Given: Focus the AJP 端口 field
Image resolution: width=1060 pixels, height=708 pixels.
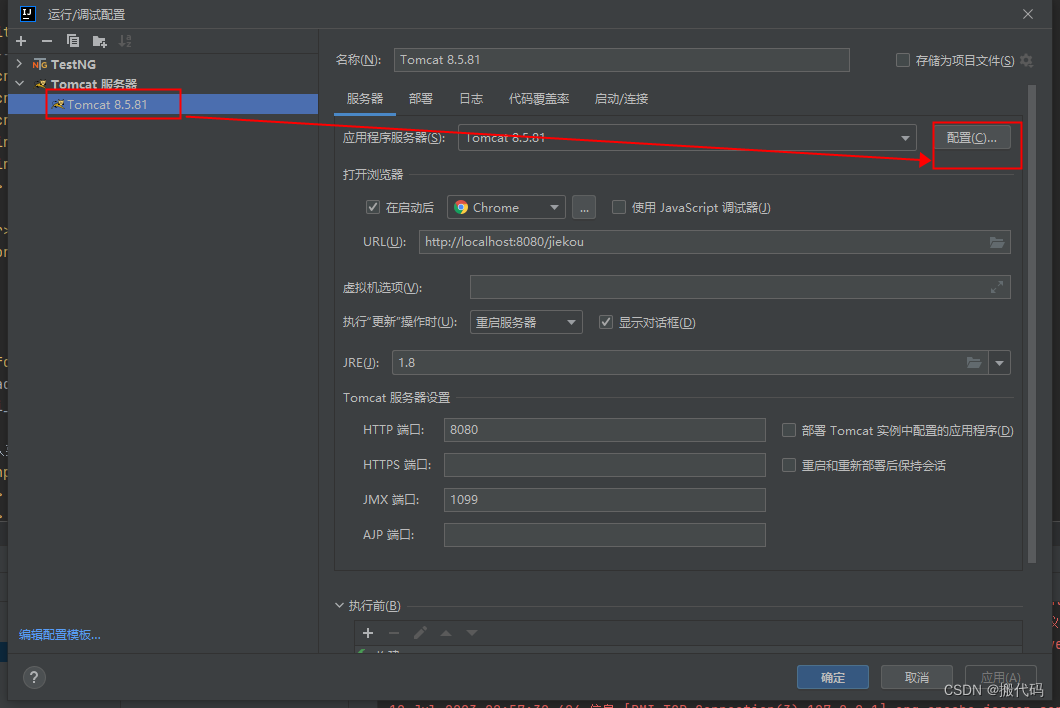Looking at the screenshot, I should pos(604,535).
